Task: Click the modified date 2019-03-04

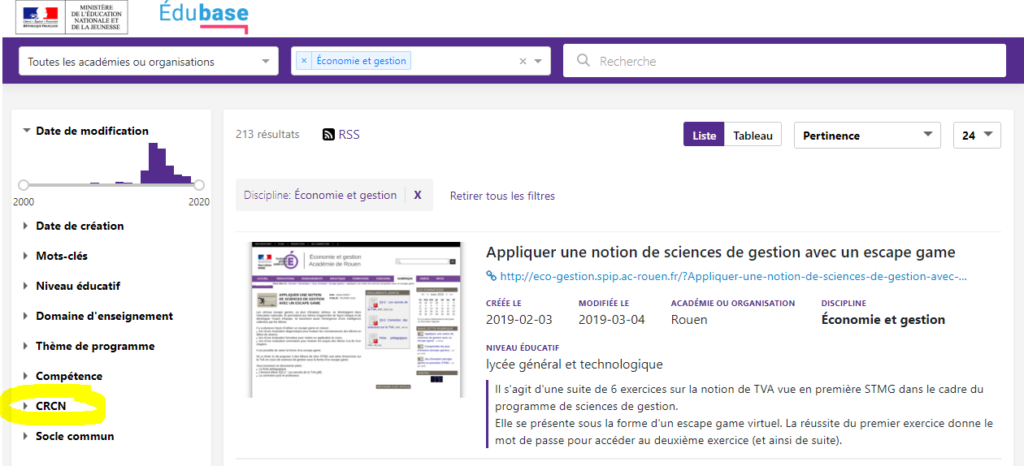Action: coord(611,320)
